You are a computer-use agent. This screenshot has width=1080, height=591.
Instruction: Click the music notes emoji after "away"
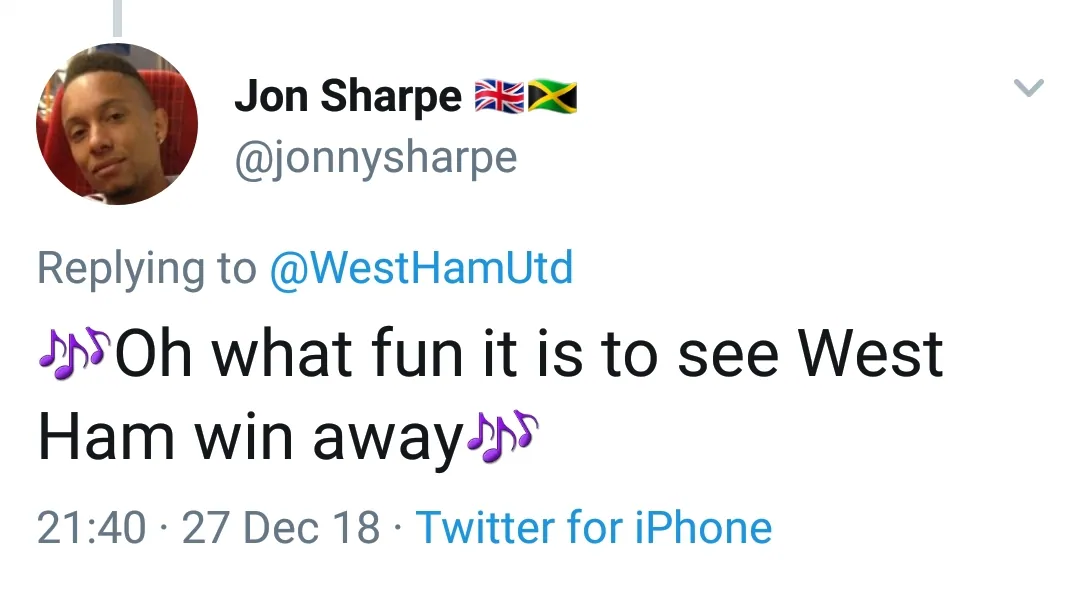click(502, 436)
